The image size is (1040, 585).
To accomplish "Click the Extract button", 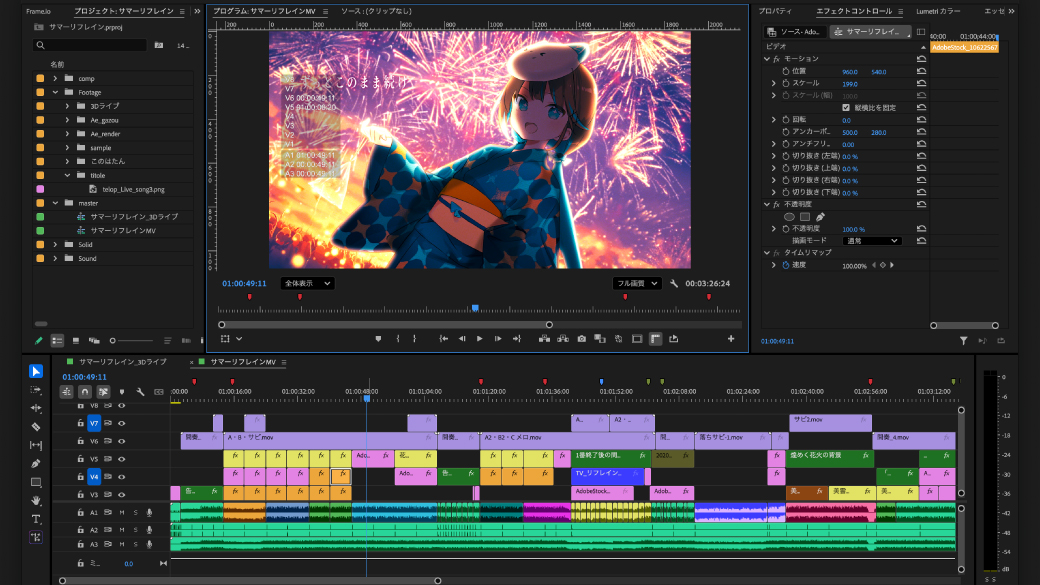I will (563, 339).
